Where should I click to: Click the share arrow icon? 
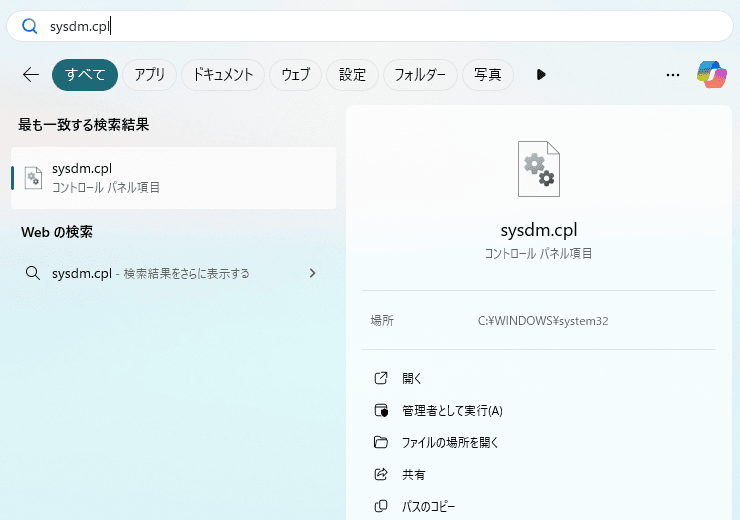click(381, 474)
